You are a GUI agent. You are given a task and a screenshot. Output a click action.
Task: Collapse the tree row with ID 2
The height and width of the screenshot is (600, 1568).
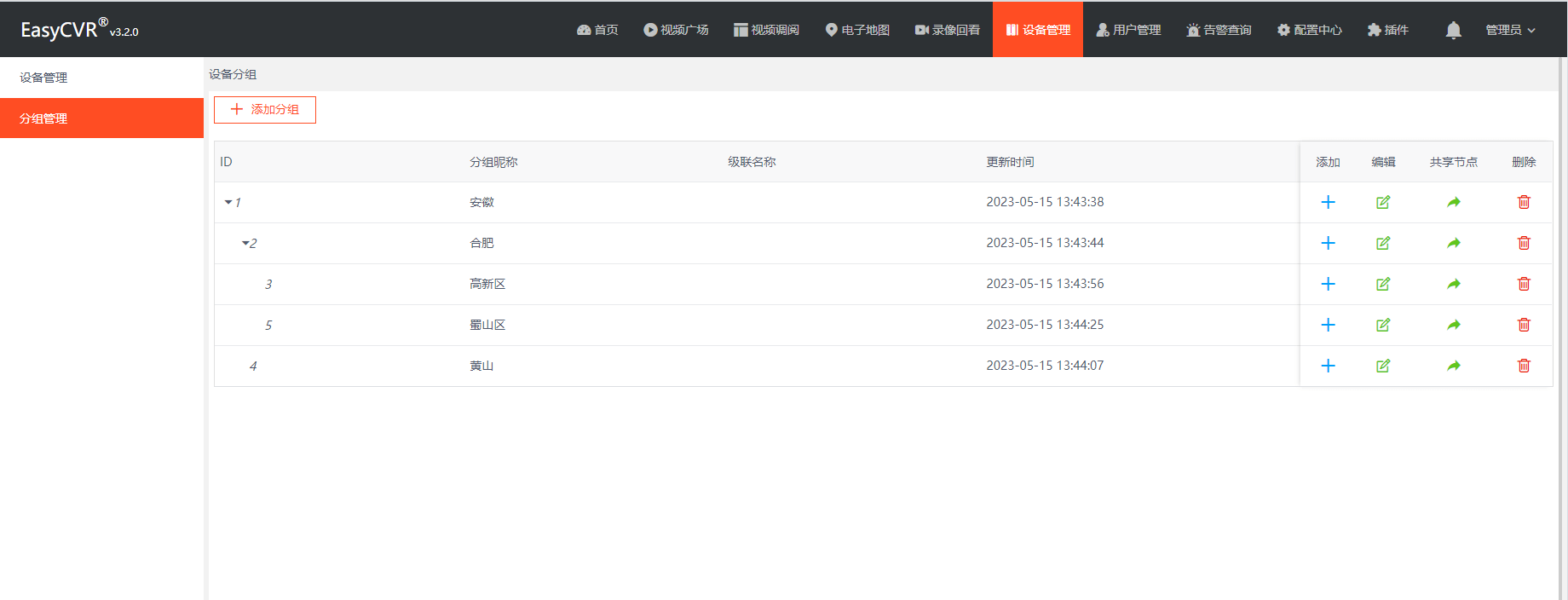pyautogui.click(x=245, y=243)
